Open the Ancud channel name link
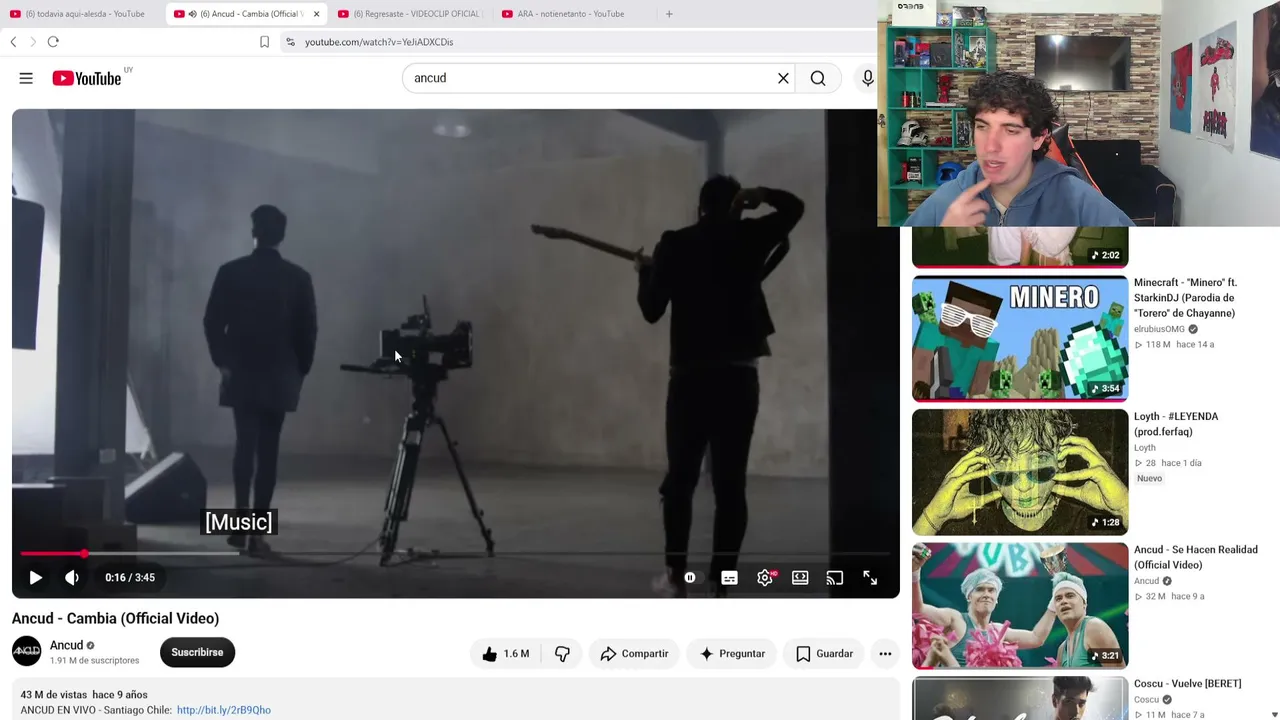1280x720 pixels. (x=67, y=645)
